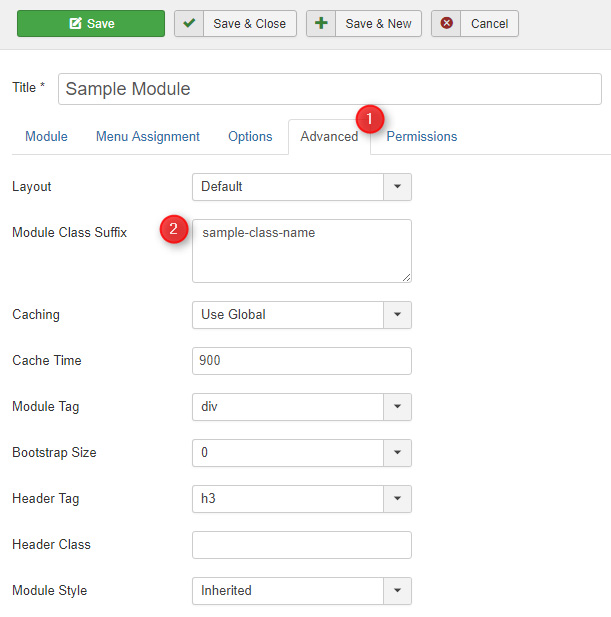Image resolution: width=611 pixels, height=617 pixels.
Task: Click the green Save button
Action: pyautogui.click(x=90, y=24)
